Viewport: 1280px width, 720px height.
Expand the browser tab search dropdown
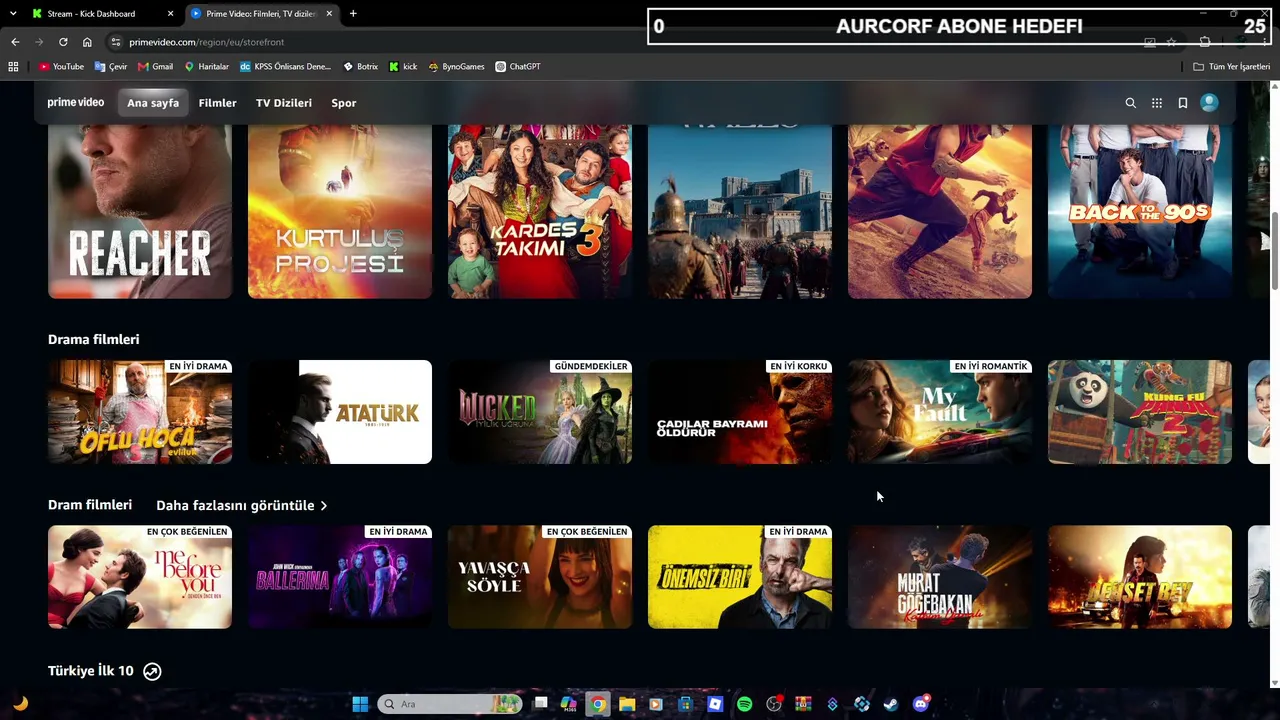13,14
